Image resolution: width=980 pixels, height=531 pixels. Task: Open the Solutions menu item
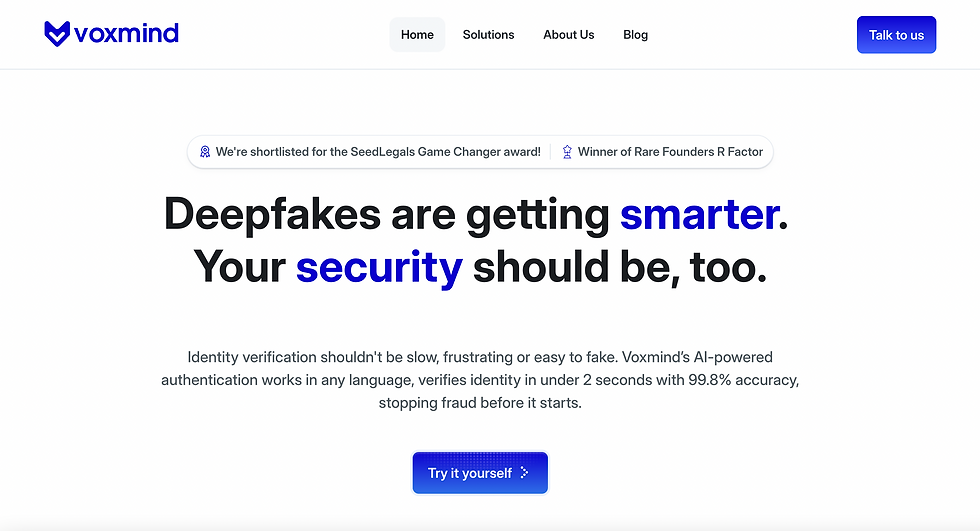488,35
